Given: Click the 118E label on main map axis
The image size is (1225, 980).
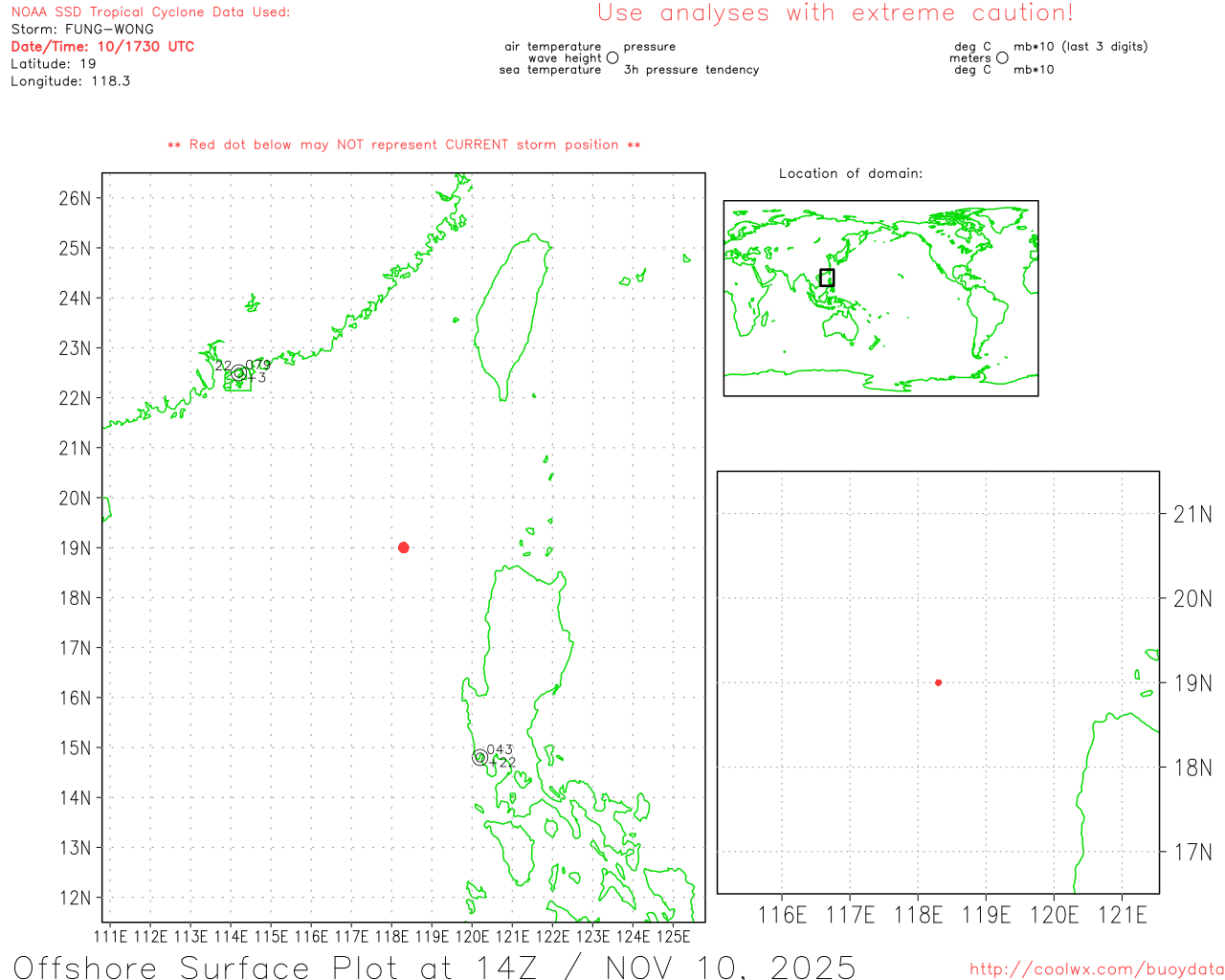Looking at the screenshot, I should click(x=391, y=936).
